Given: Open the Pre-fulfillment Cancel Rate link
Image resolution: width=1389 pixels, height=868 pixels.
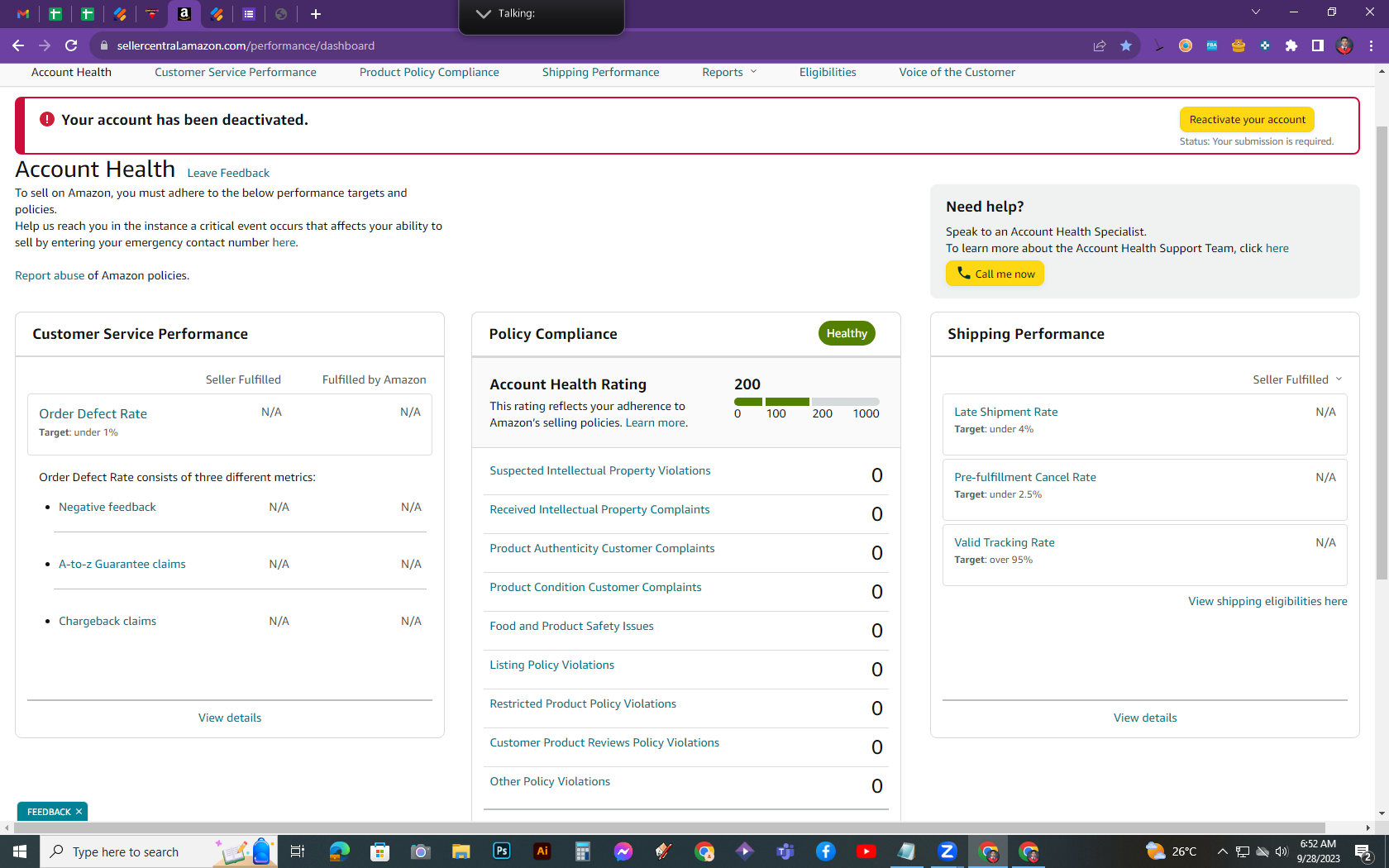Looking at the screenshot, I should click(1025, 477).
